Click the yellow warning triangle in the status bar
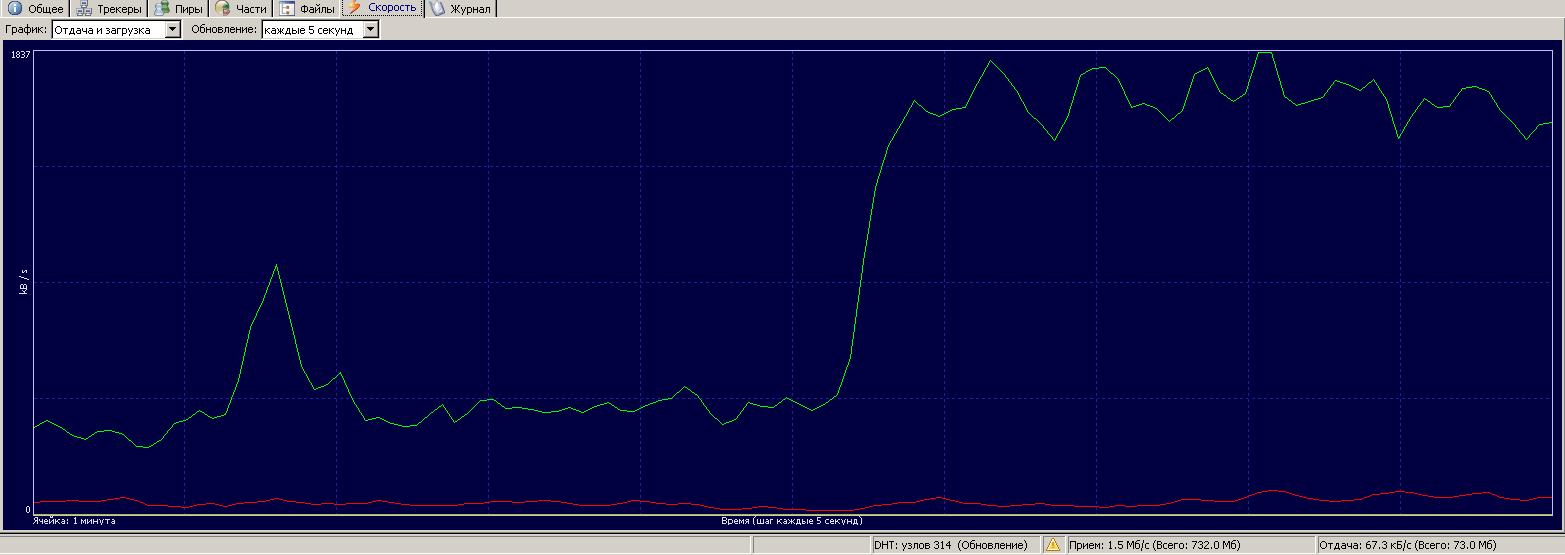Viewport: 1565px width, 555px height. coord(1052,545)
